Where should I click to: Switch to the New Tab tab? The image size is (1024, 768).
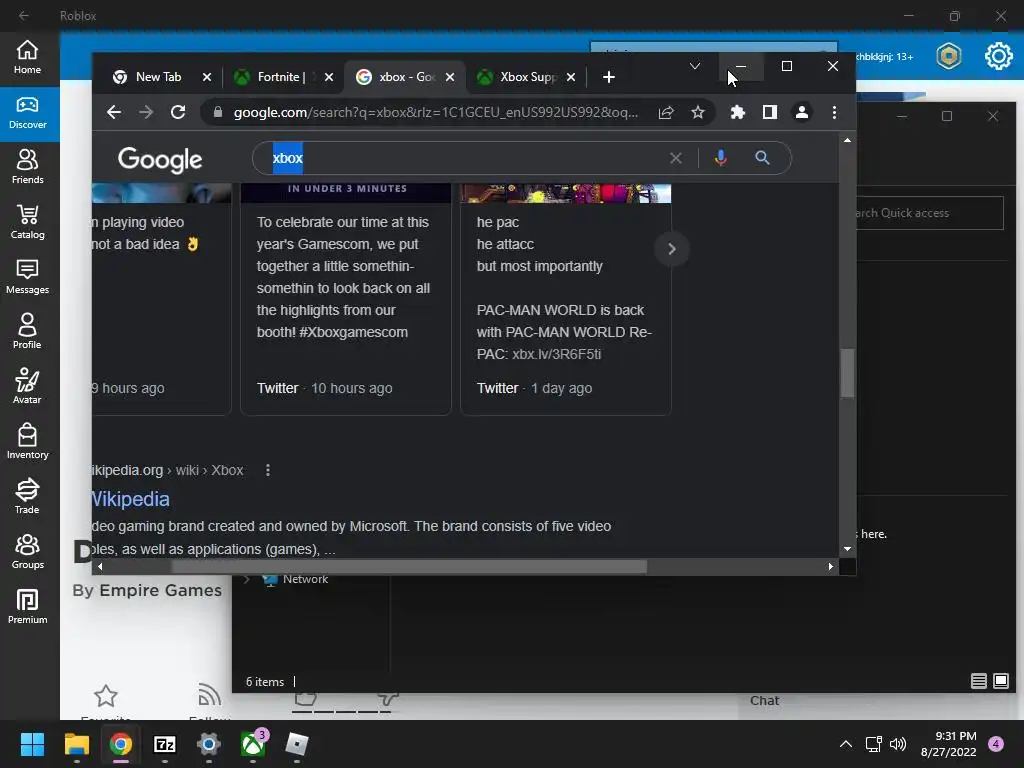click(158, 77)
